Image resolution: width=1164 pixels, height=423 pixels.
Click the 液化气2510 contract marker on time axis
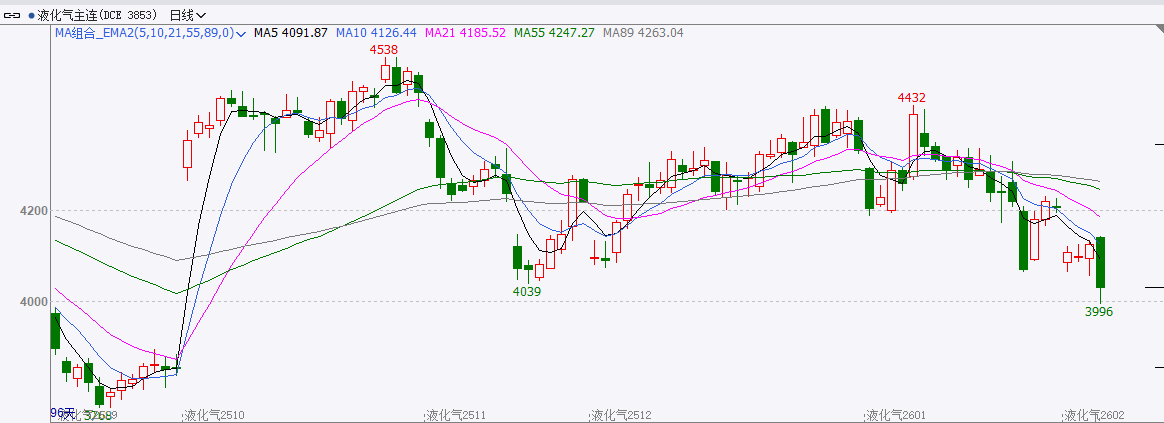[x=215, y=415]
